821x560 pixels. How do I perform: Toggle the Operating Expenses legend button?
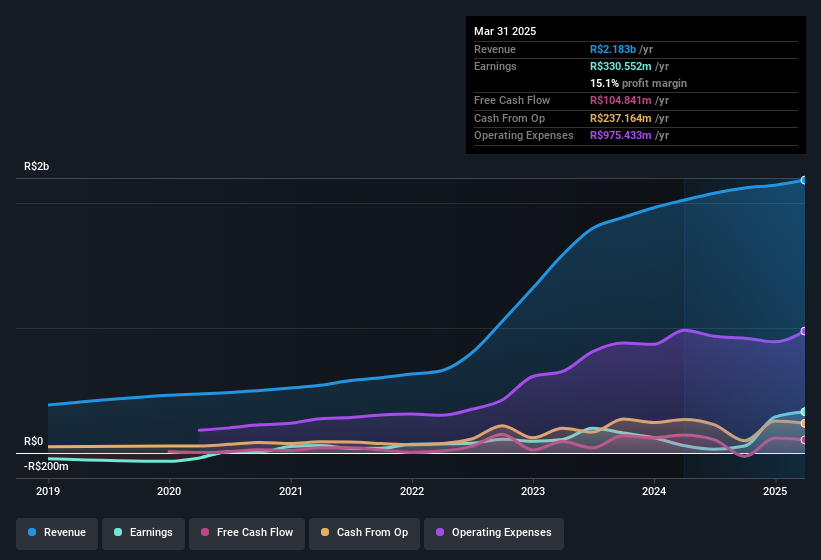(x=494, y=533)
